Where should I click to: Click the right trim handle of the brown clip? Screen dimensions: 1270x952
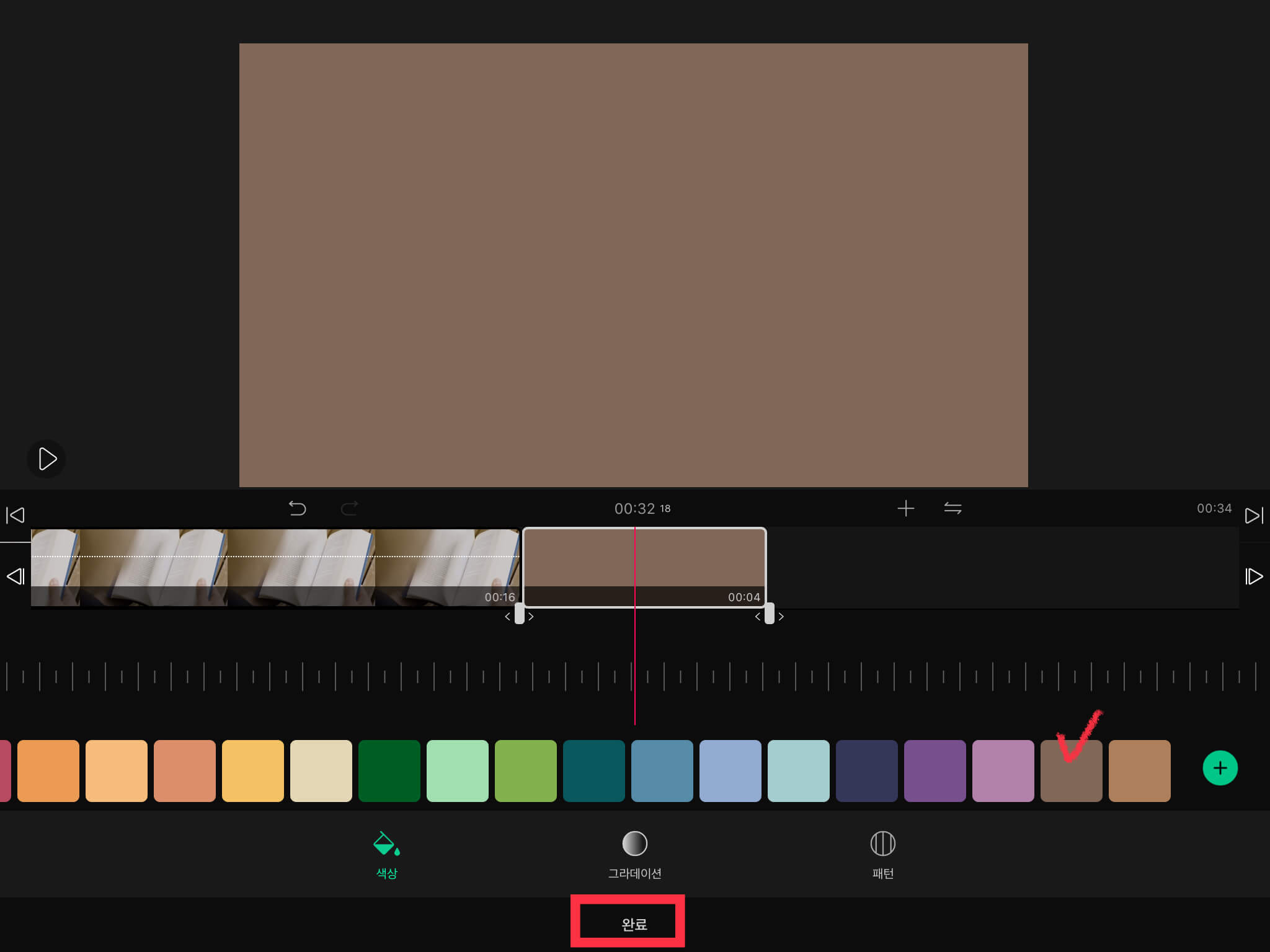769,614
